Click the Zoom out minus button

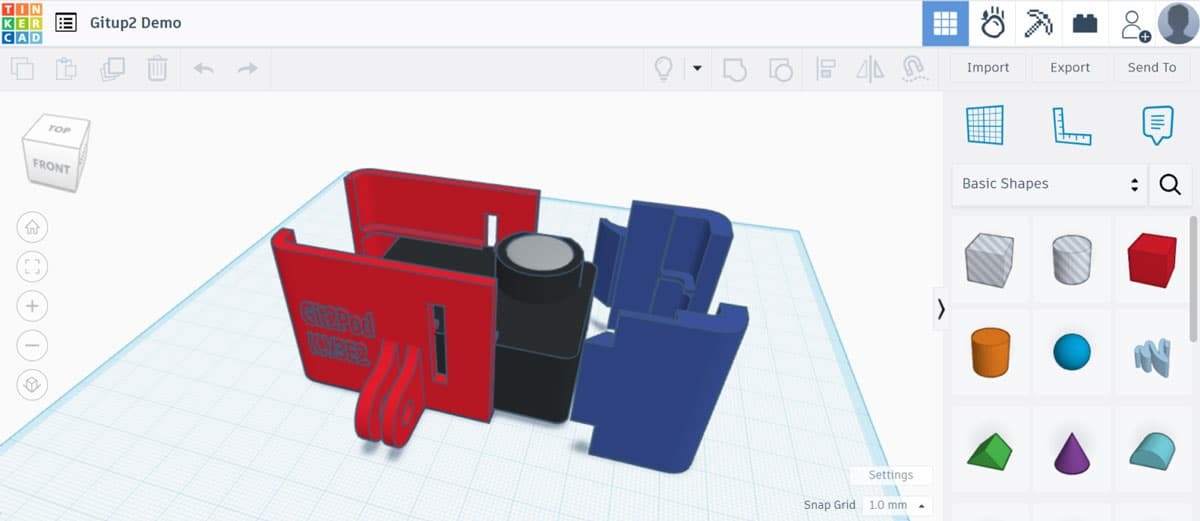[32, 346]
